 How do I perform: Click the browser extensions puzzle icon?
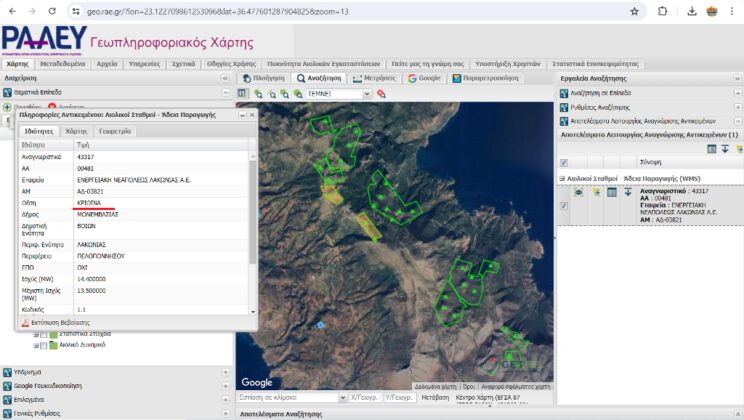pyautogui.click(x=662, y=11)
